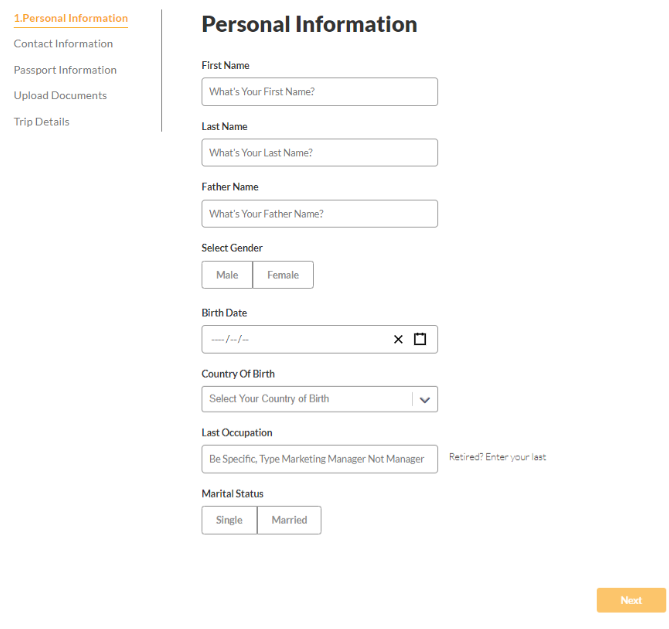Open Select Your Country of Birth dropdown
Image resolution: width=669 pixels, height=629 pixels.
point(320,399)
